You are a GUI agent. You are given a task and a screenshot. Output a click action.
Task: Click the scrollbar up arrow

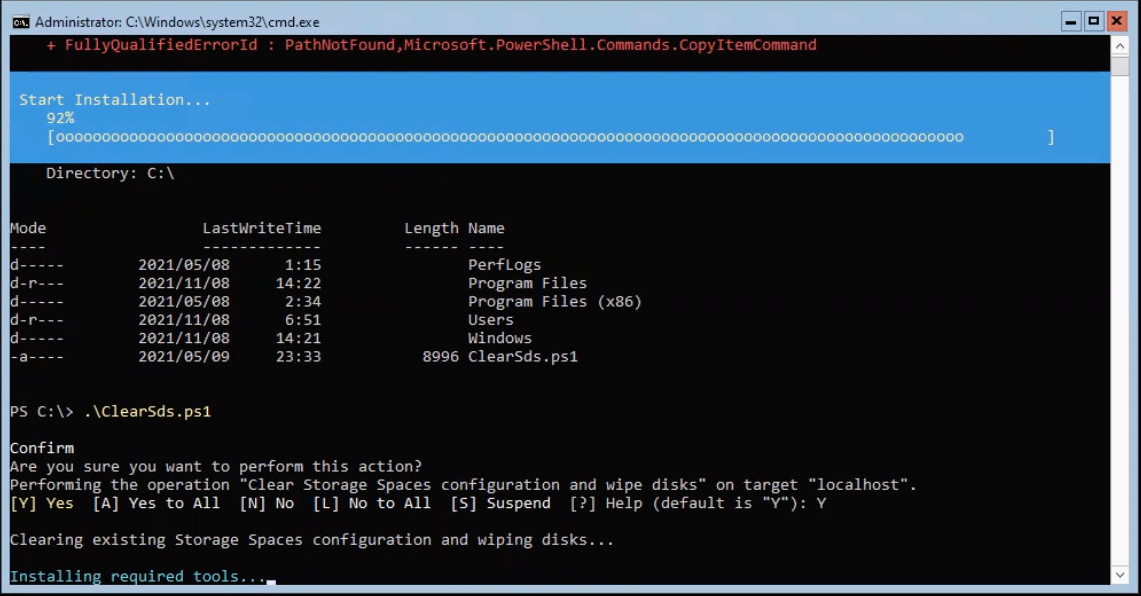click(1120, 46)
